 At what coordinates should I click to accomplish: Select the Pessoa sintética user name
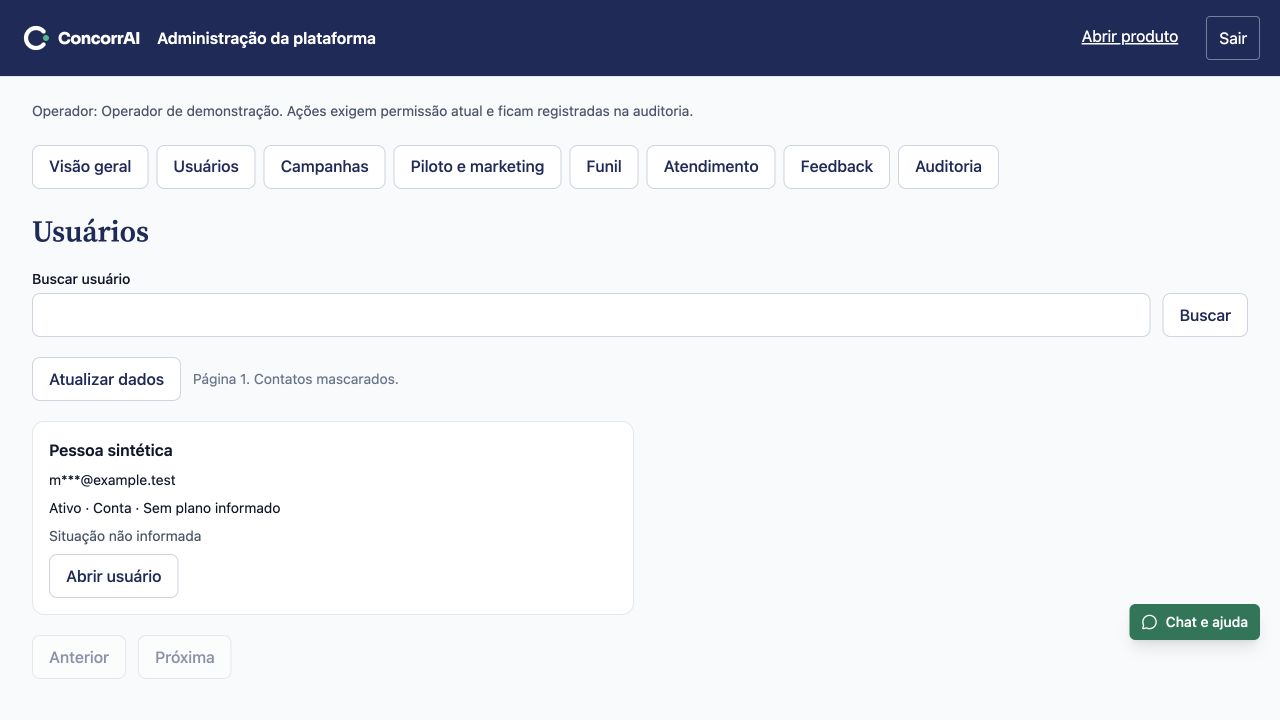click(111, 451)
